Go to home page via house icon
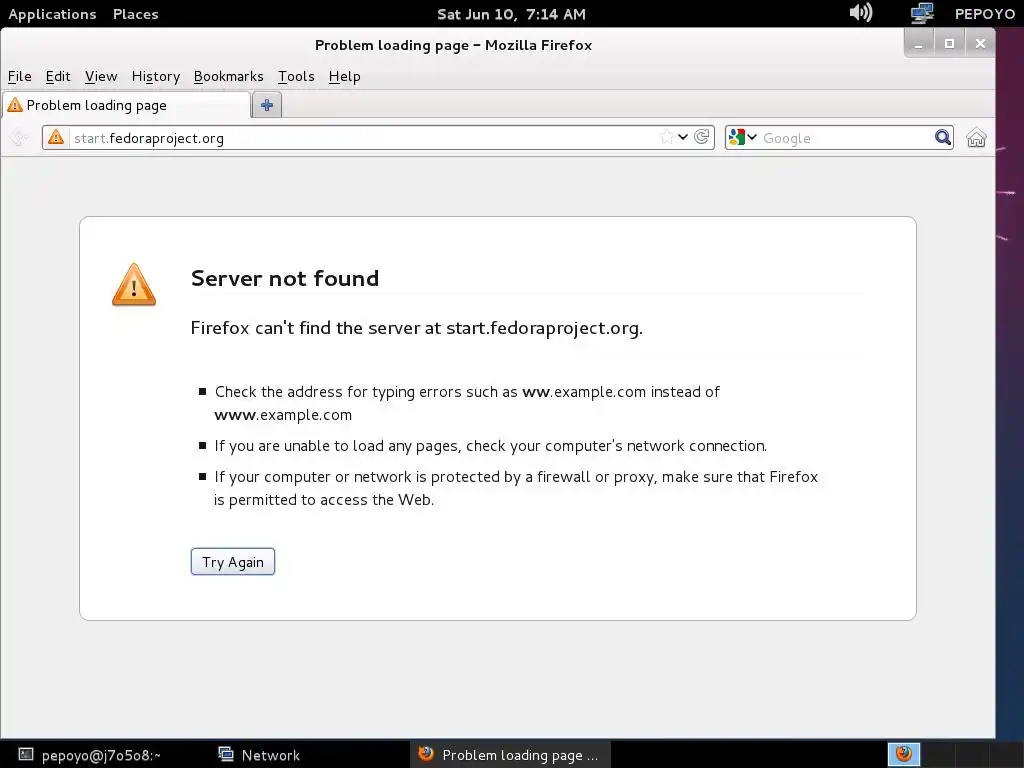Image resolution: width=1024 pixels, height=768 pixels. click(x=976, y=137)
